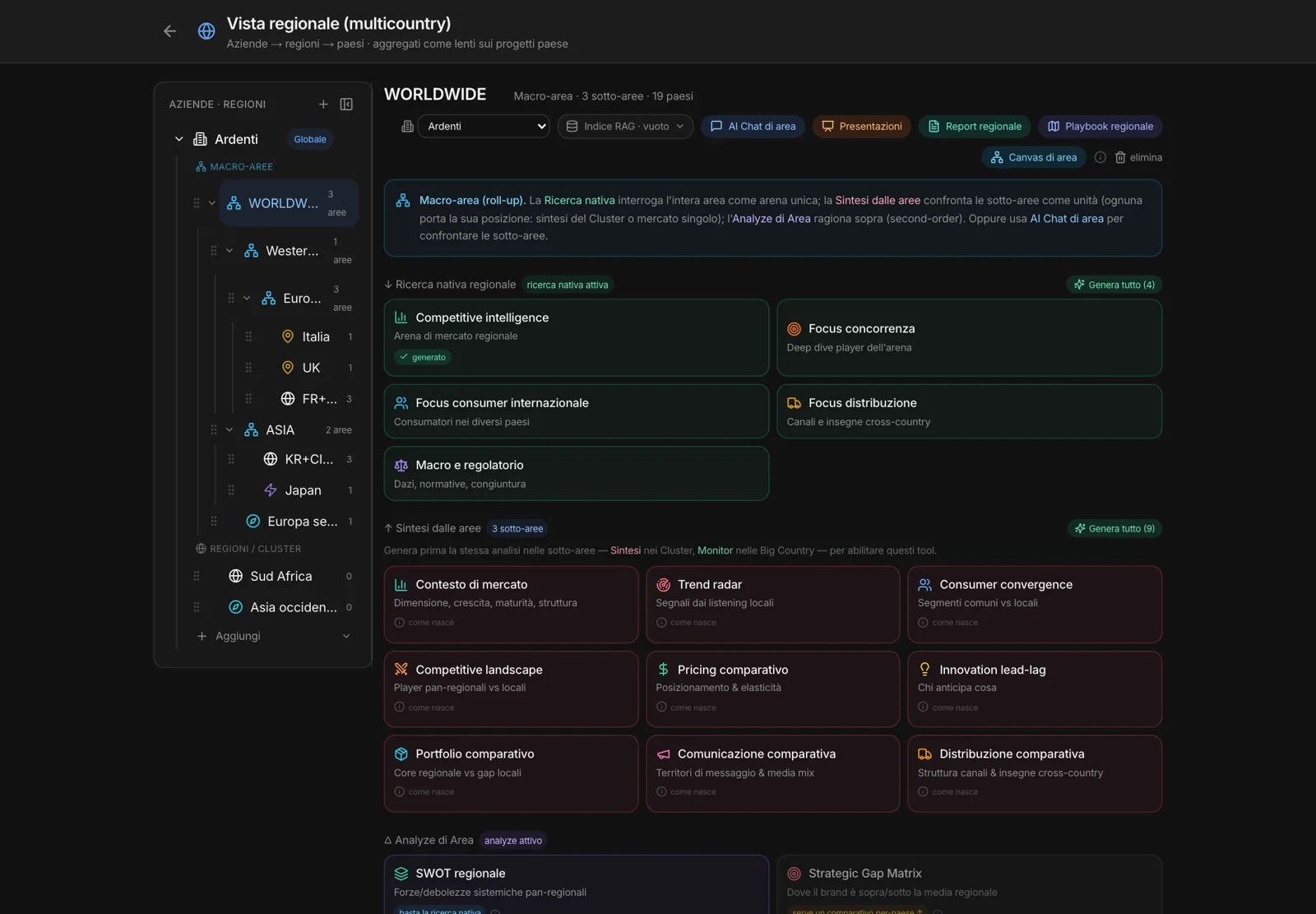Open Trend radar card
1316x914 pixels.
pyautogui.click(x=772, y=604)
